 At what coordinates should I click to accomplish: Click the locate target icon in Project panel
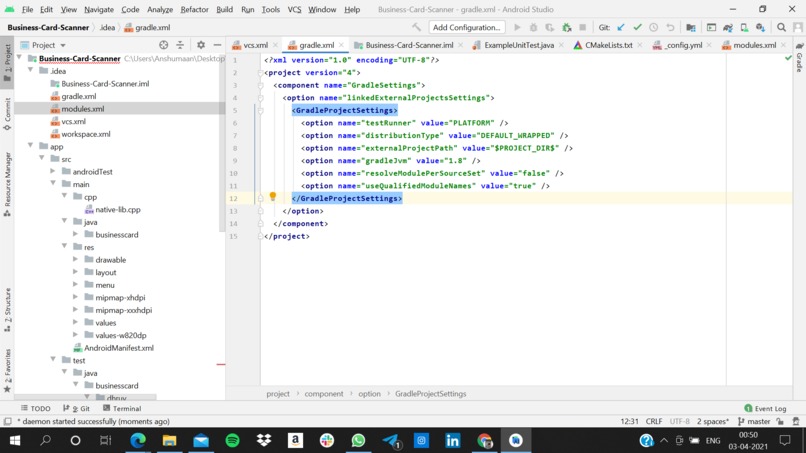point(163,45)
